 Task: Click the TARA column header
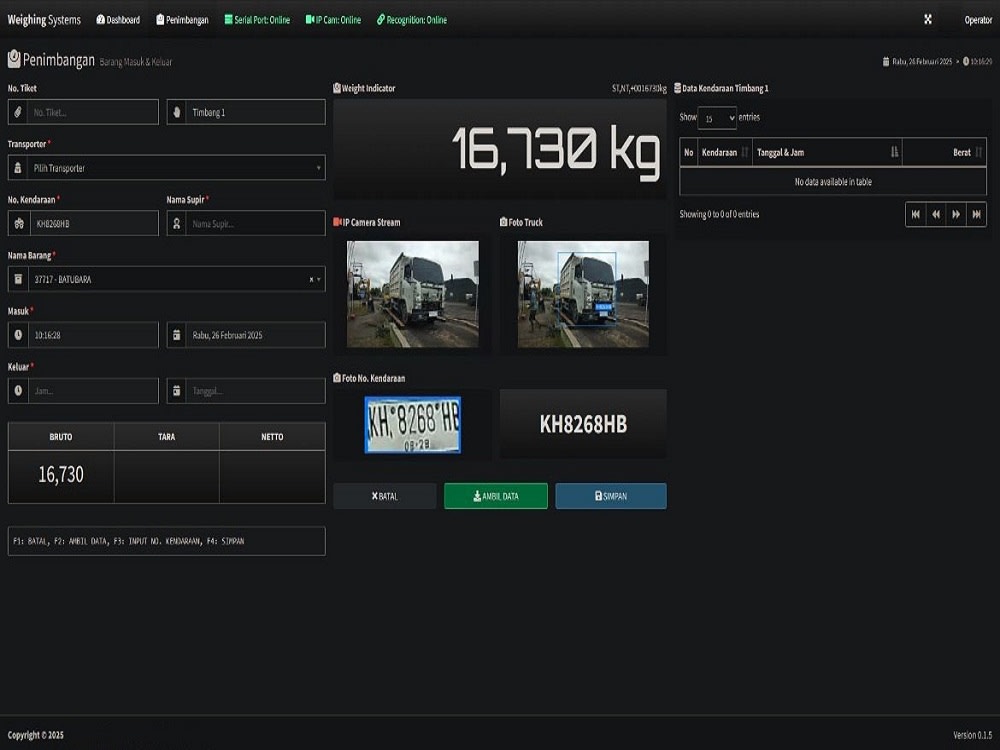pyautogui.click(x=166, y=437)
